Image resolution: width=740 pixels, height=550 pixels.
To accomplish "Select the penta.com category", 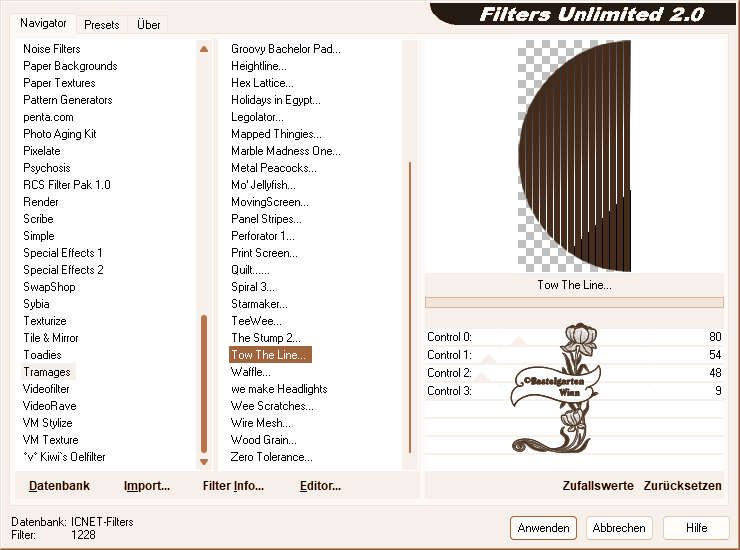I will [49, 117].
